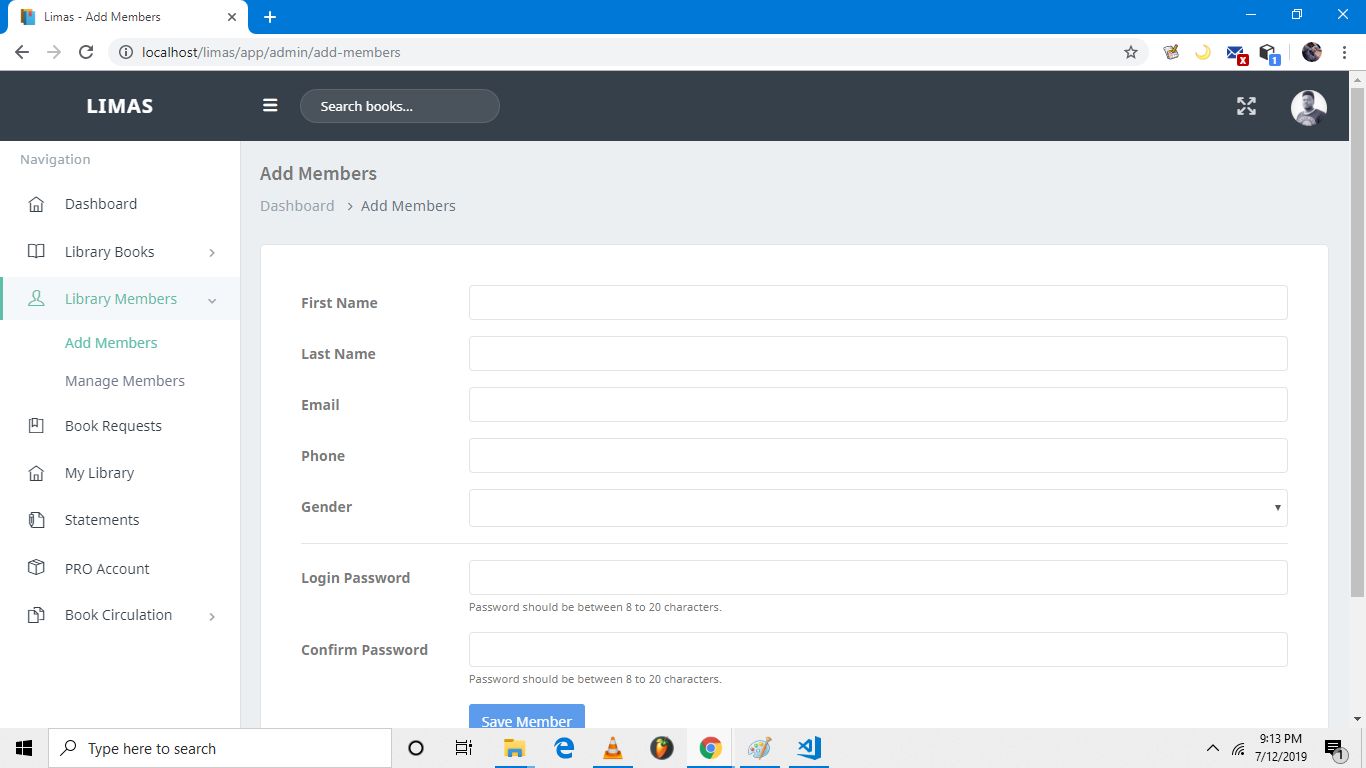Click the Save Member button

527,717
